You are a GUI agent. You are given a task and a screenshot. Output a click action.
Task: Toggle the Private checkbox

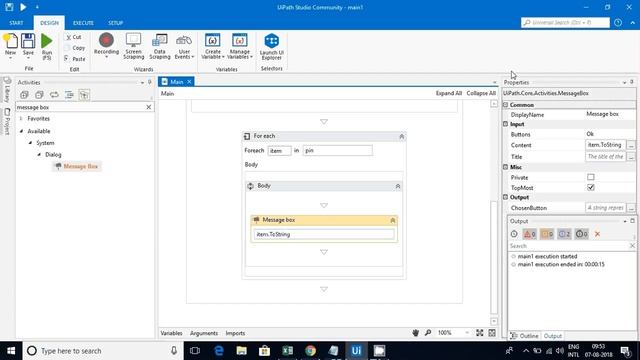591,177
